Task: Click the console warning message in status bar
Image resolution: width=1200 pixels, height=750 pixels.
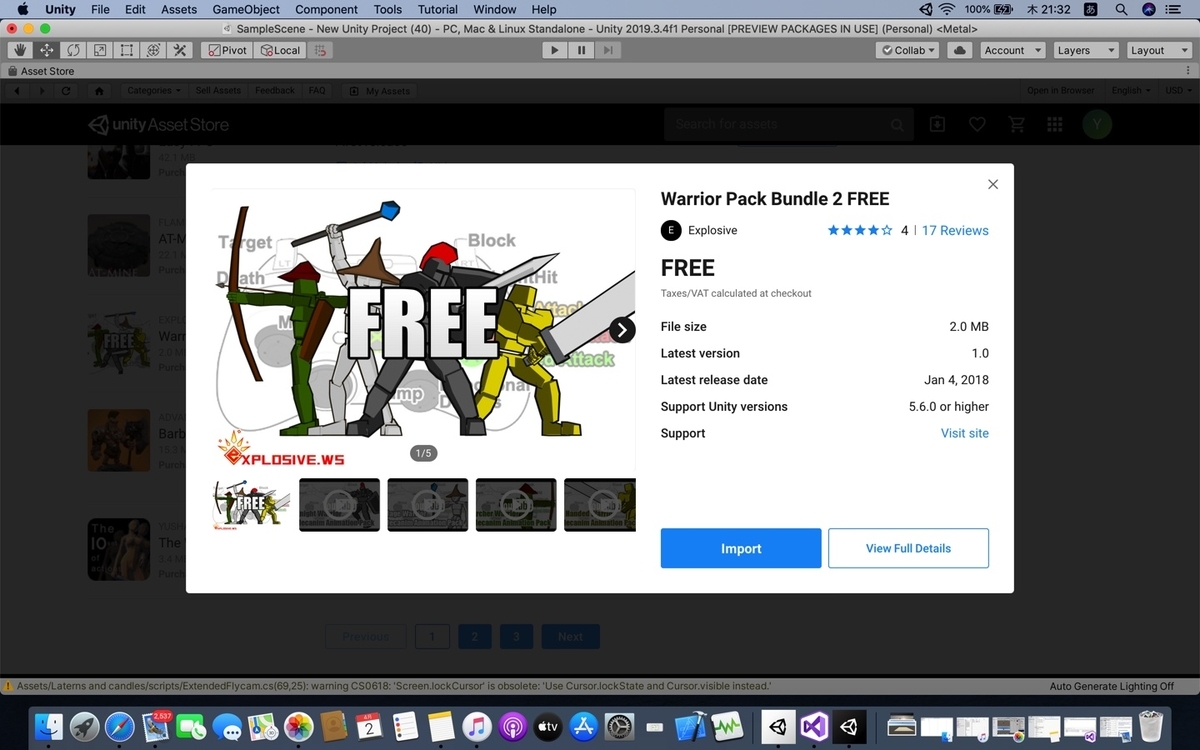Action: (x=393, y=686)
